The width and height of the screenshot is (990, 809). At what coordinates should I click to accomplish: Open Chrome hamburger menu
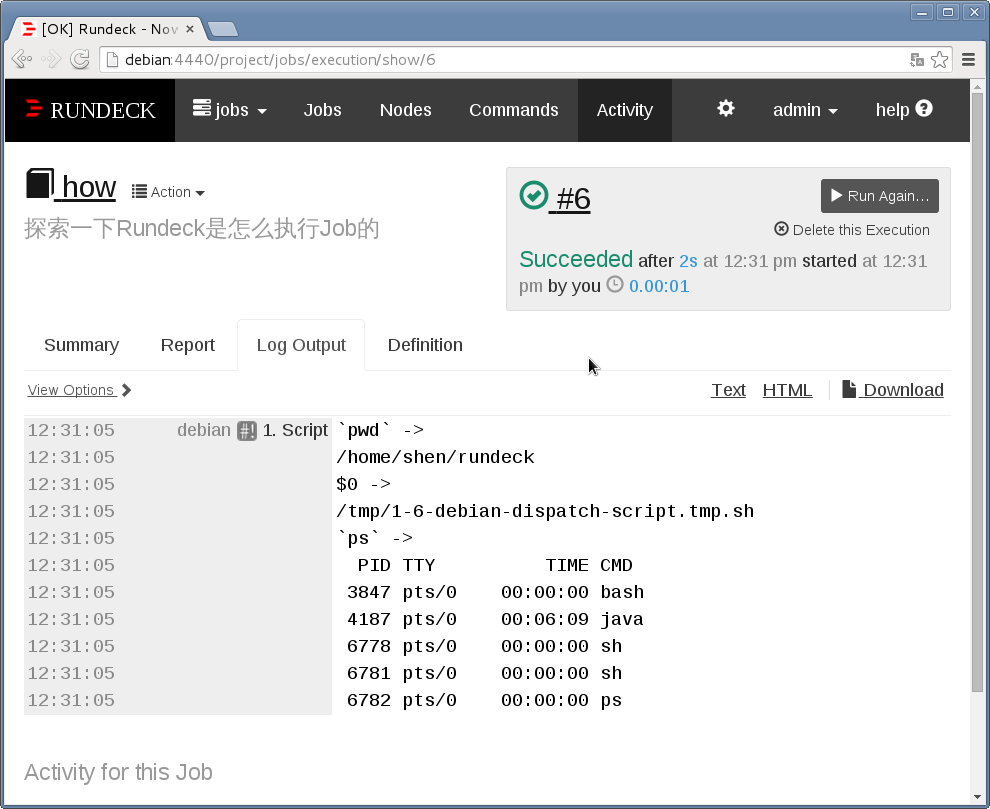(969, 59)
